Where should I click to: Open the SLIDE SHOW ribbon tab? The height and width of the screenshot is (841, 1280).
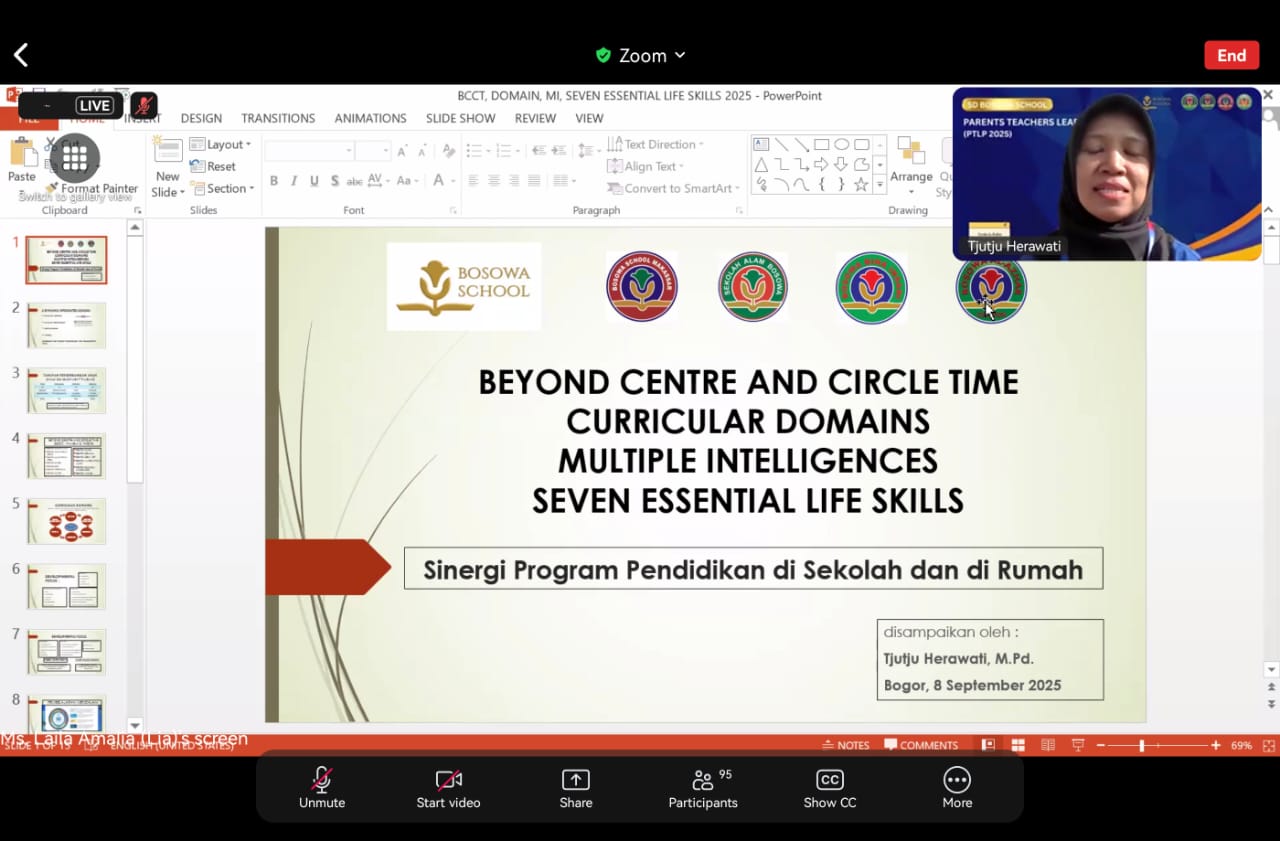pyautogui.click(x=460, y=118)
